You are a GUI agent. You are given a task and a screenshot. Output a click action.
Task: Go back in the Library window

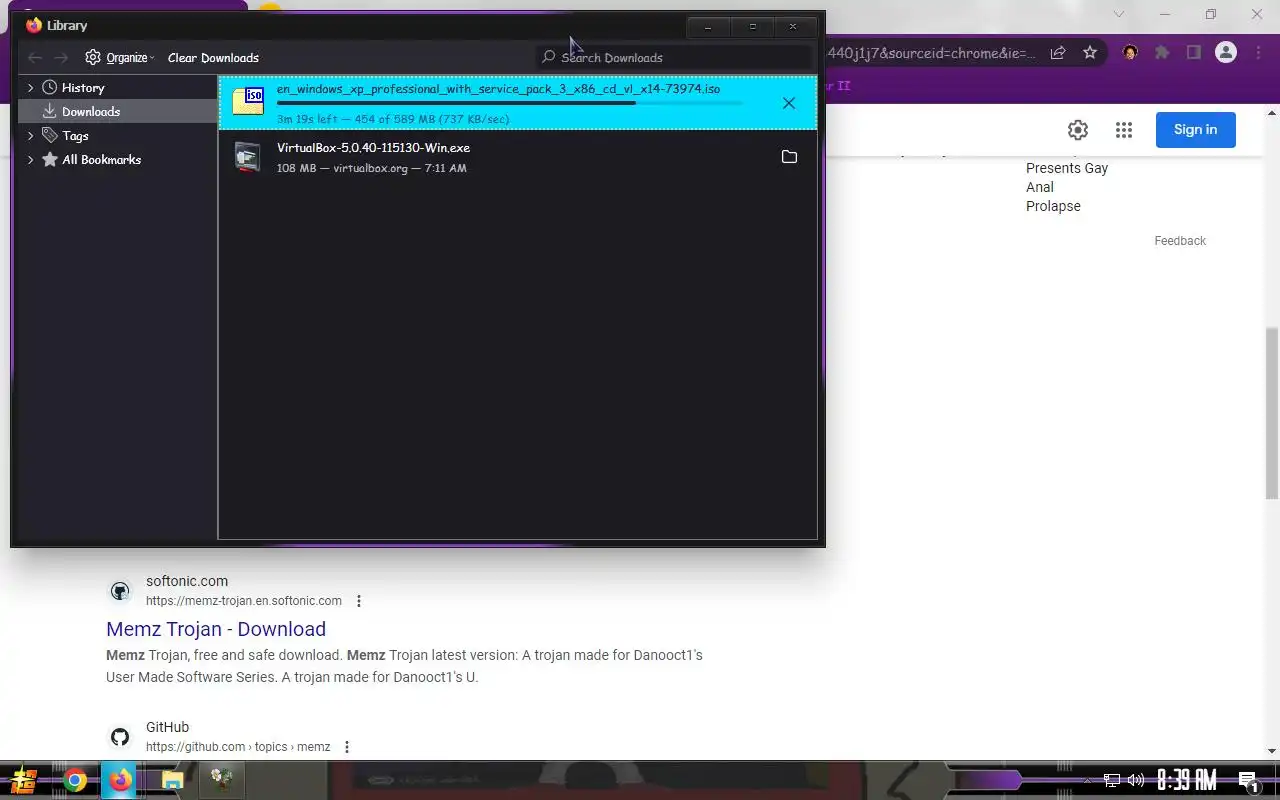point(35,58)
